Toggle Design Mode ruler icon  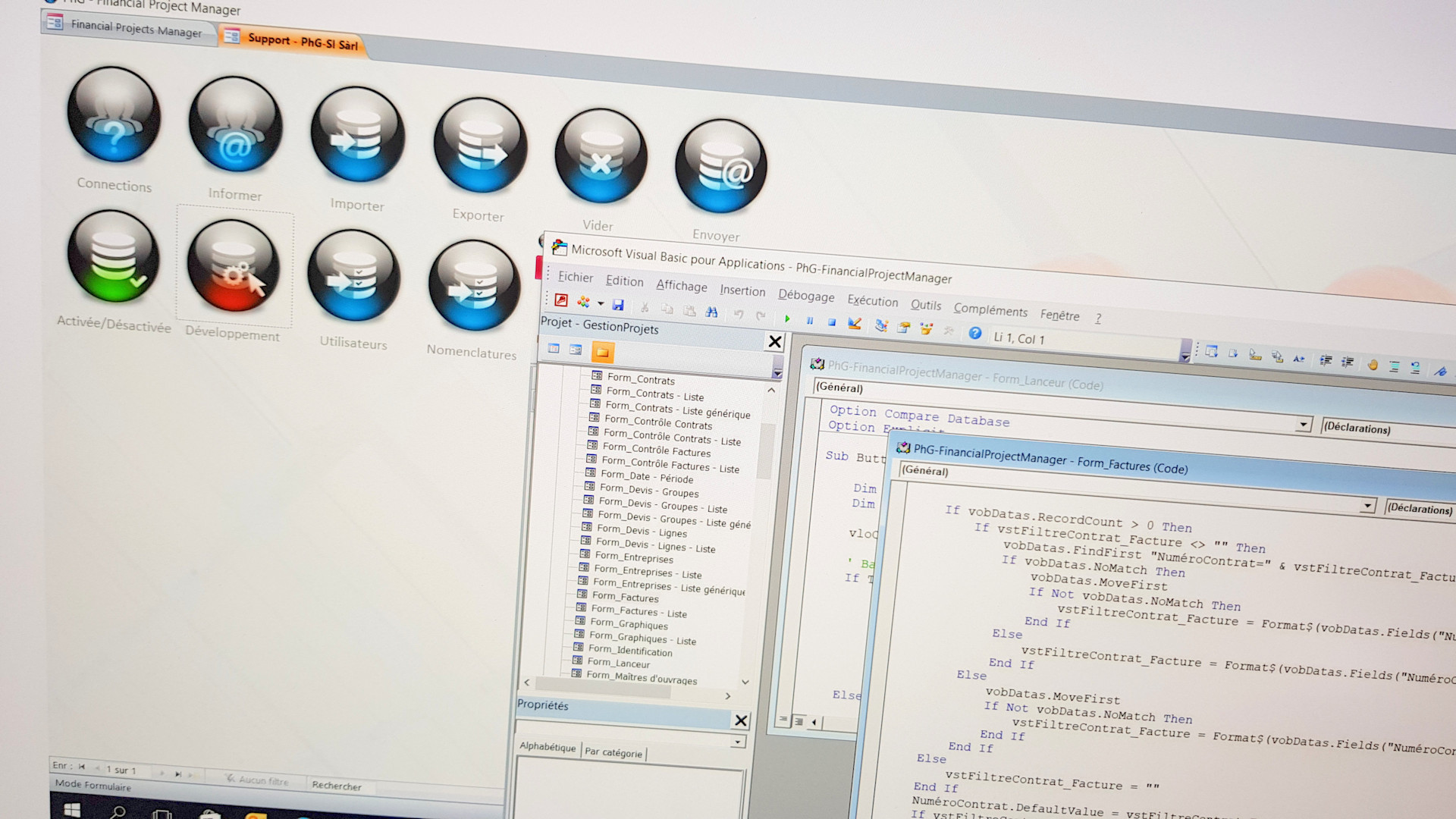(x=855, y=324)
